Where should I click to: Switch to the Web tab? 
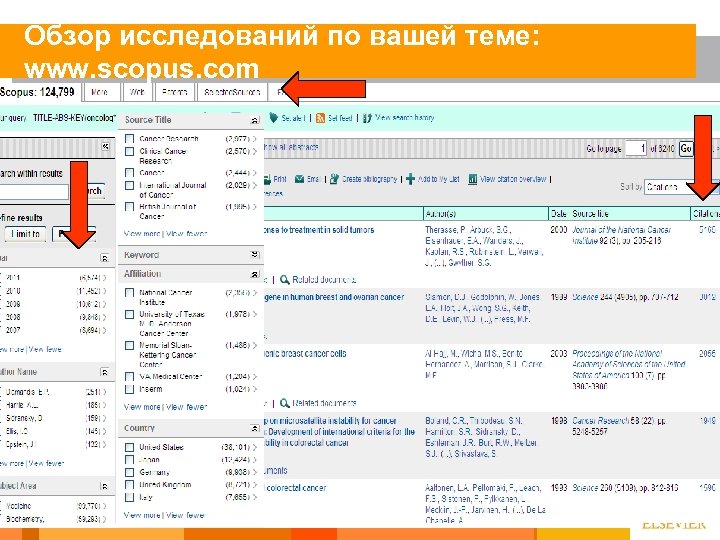(137, 92)
